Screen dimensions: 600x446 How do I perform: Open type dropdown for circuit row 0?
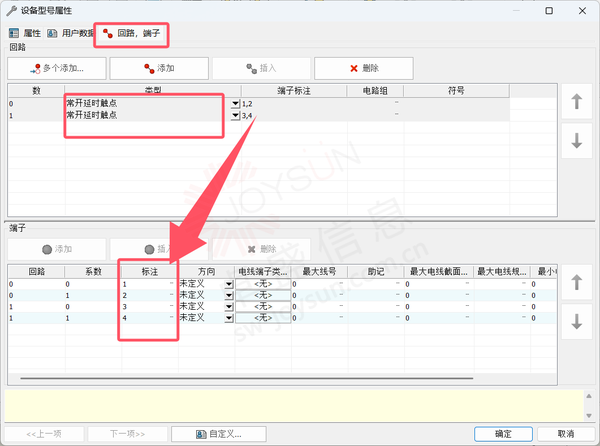tap(236, 103)
